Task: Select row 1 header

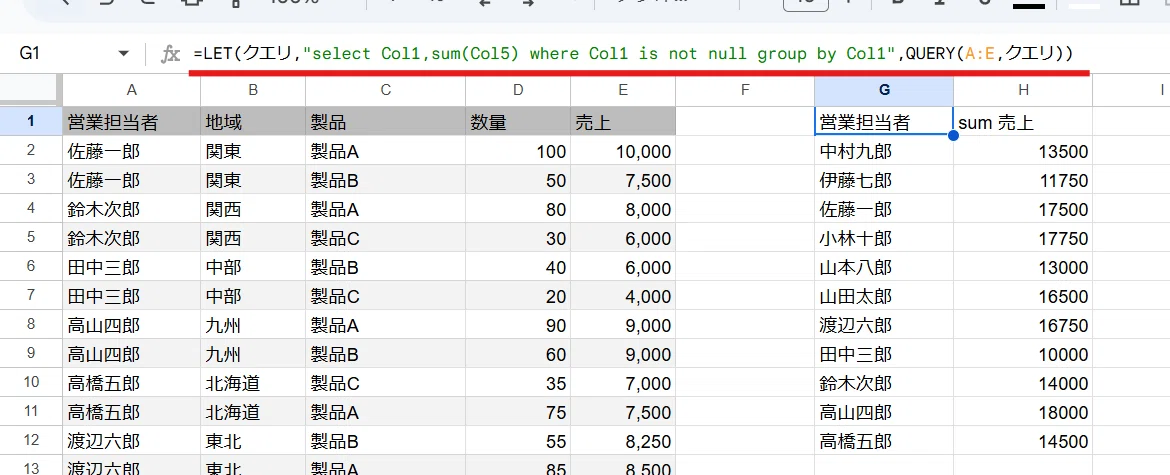Action: click(x=31, y=121)
